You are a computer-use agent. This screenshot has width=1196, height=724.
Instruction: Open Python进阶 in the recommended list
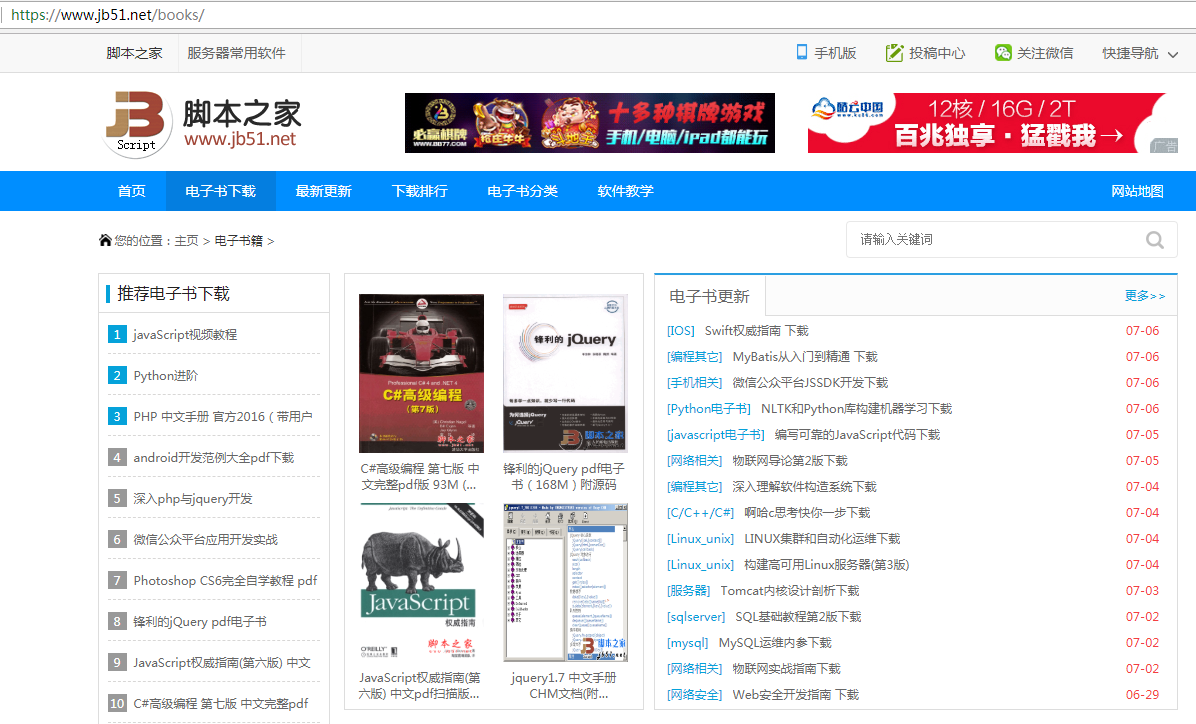click(x=166, y=375)
